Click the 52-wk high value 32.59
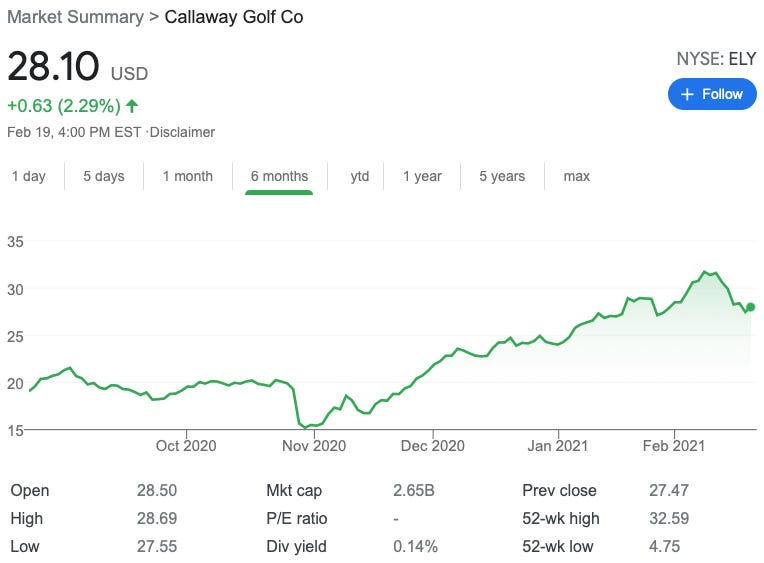This screenshot has height=563, width=764. click(669, 518)
